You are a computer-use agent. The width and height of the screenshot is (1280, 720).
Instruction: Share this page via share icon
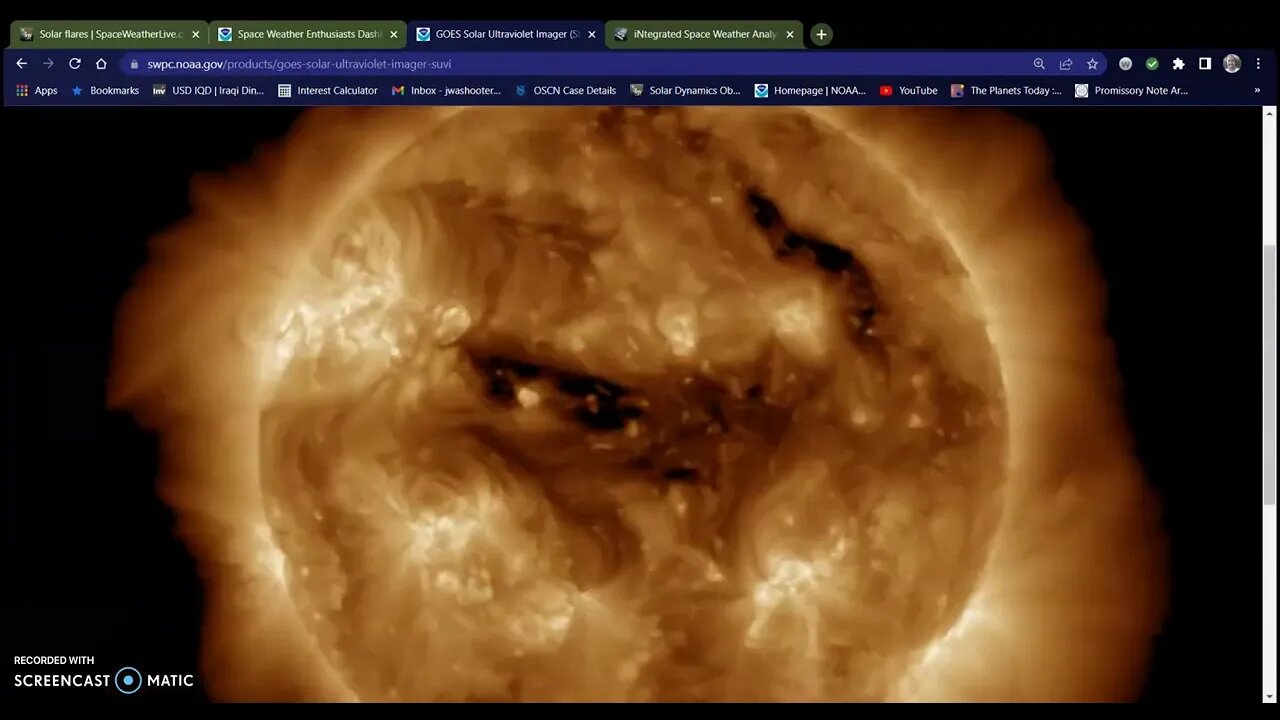coord(1066,63)
